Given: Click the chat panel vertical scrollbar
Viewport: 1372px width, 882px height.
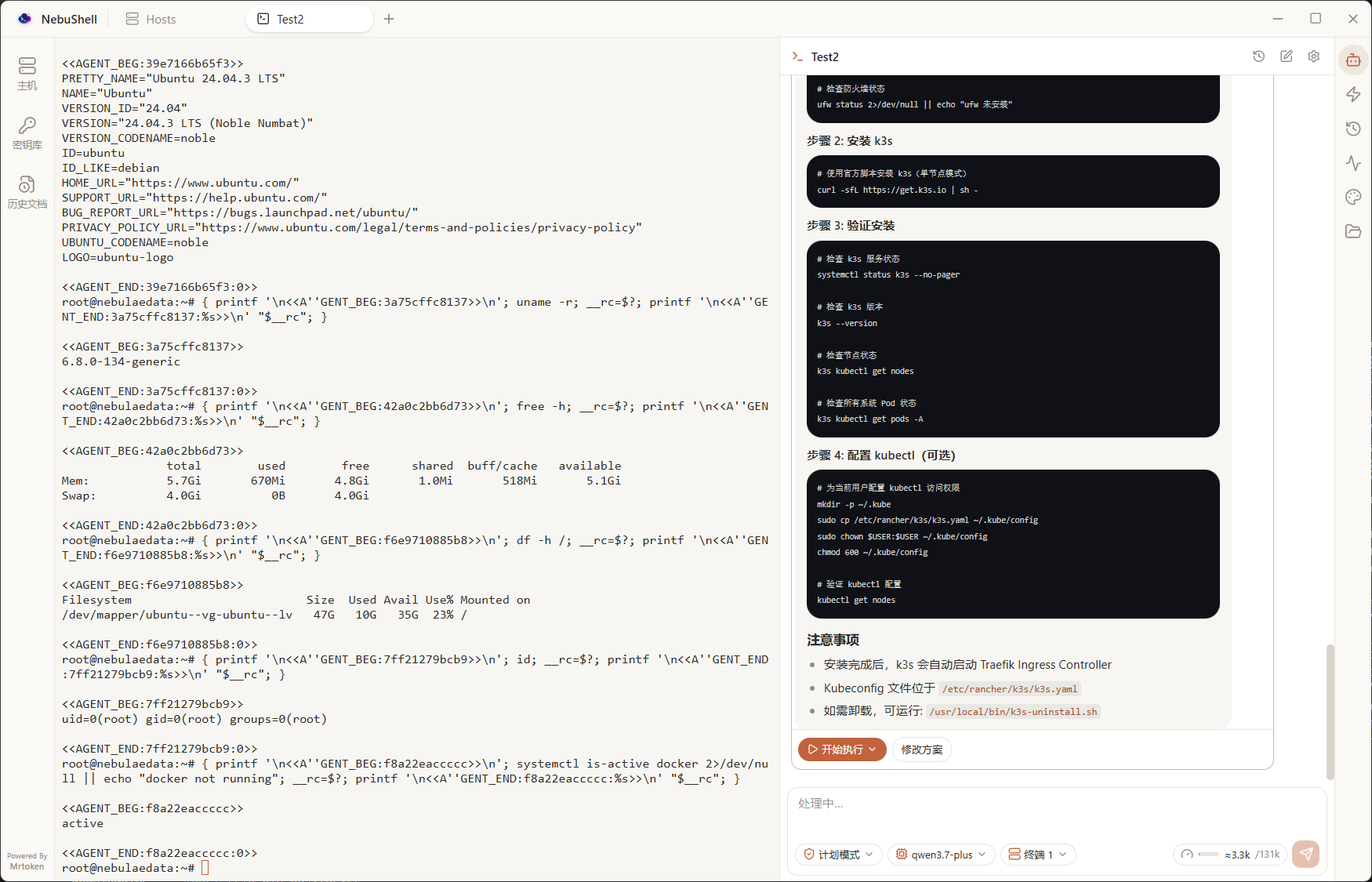Looking at the screenshot, I should [x=1330, y=712].
